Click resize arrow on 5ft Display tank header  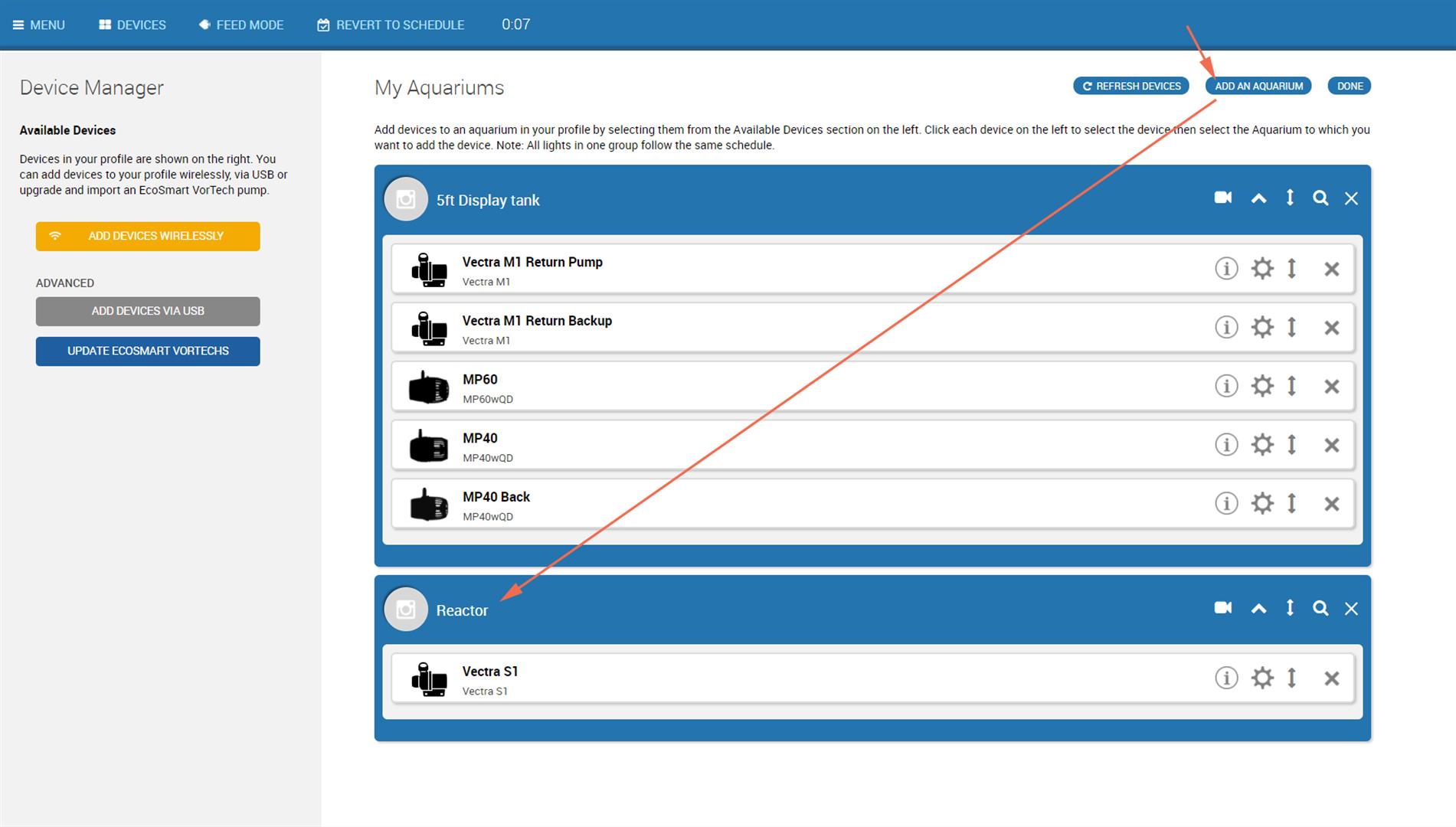click(1290, 198)
